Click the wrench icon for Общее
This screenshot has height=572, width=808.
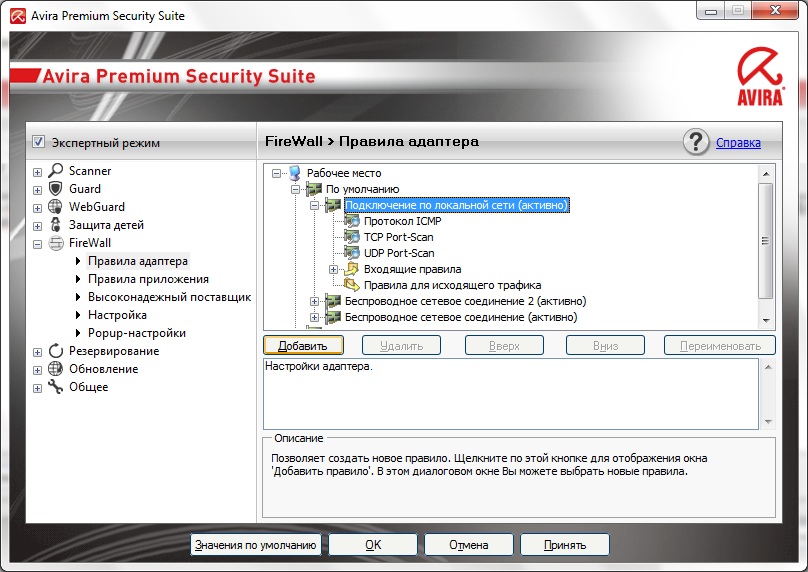[x=56, y=386]
